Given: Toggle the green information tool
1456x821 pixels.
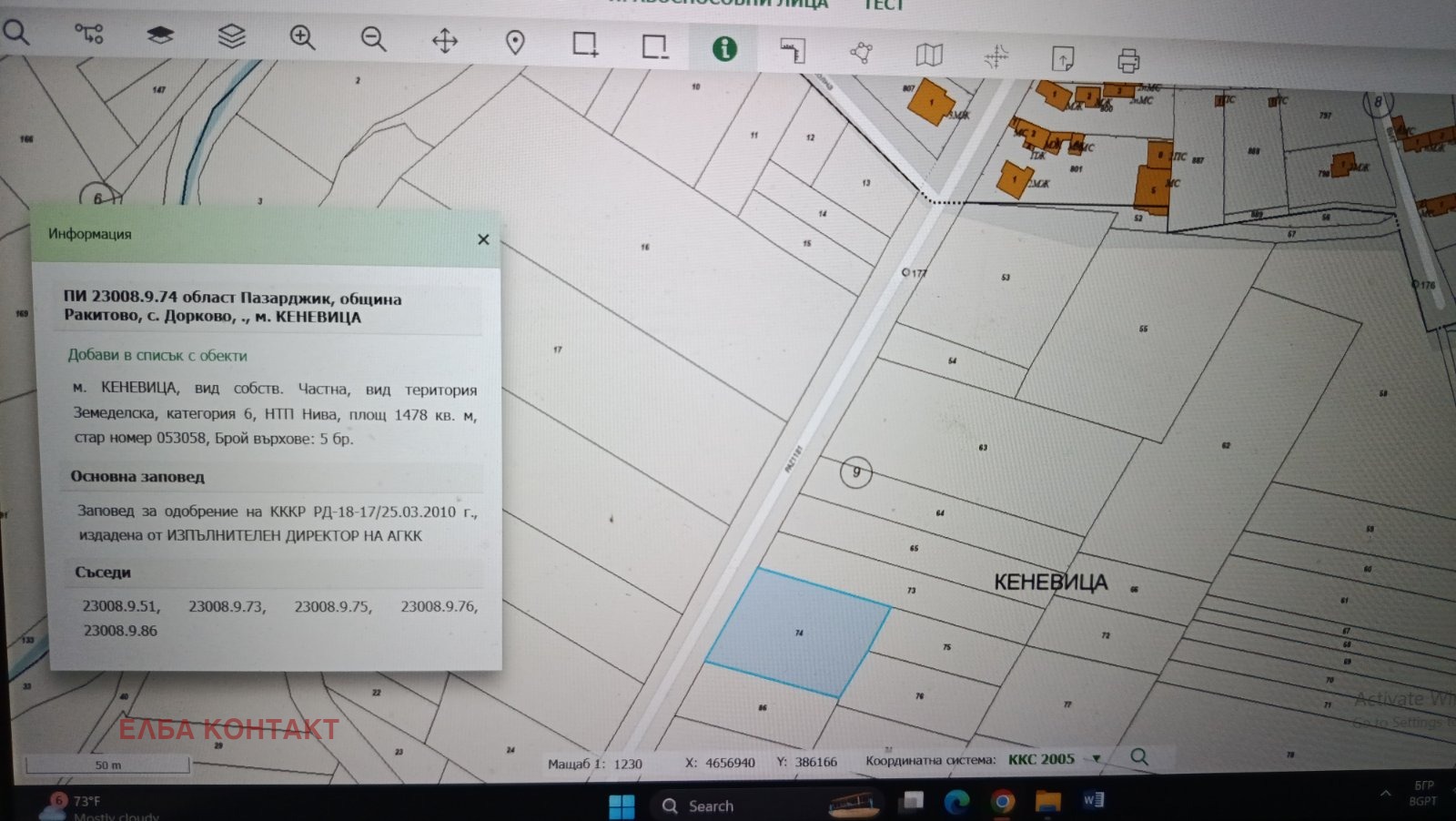Looking at the screenshot, I should pos(724,49).
